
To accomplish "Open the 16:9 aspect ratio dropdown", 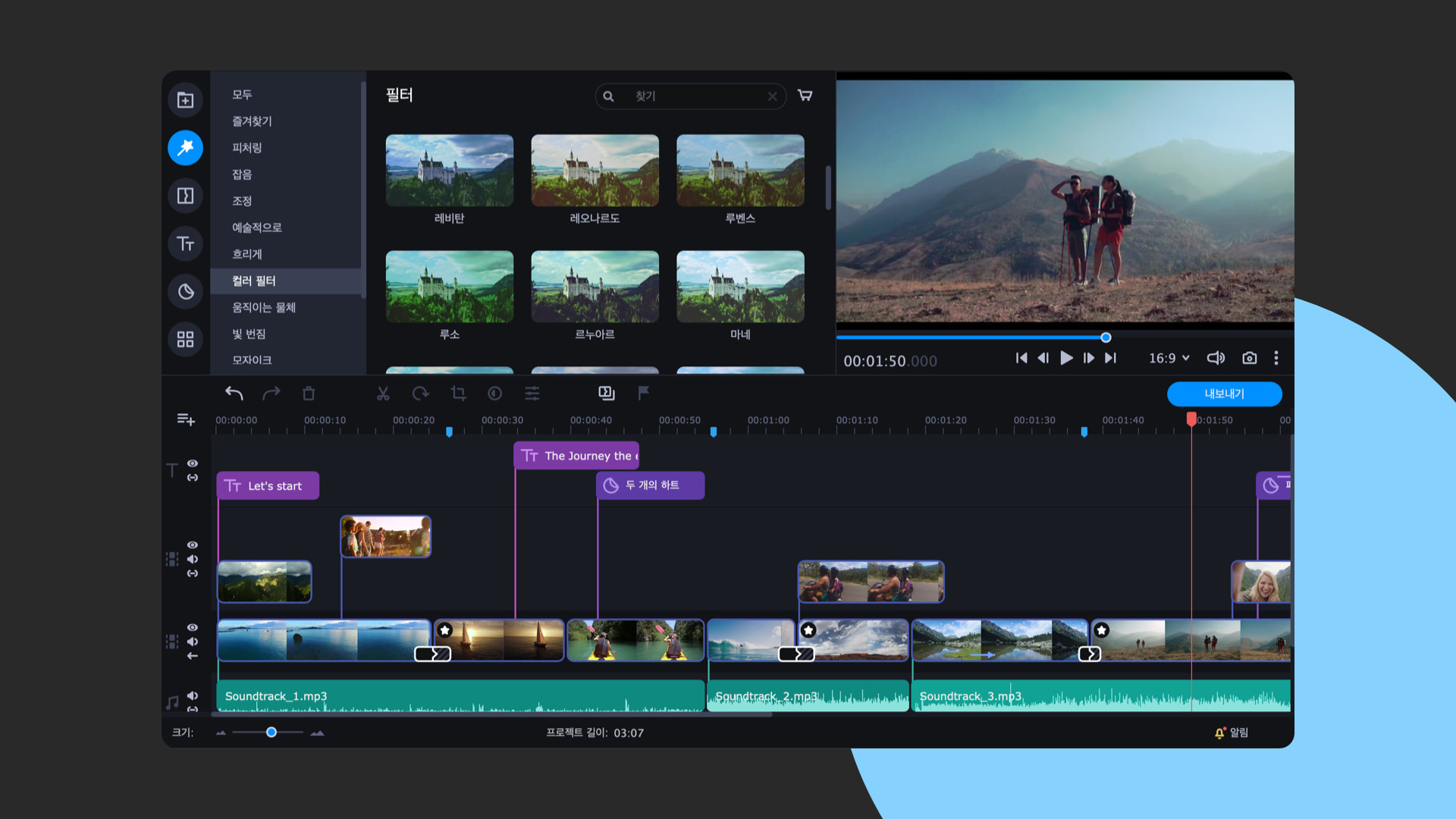I will tap(1169, 358).
